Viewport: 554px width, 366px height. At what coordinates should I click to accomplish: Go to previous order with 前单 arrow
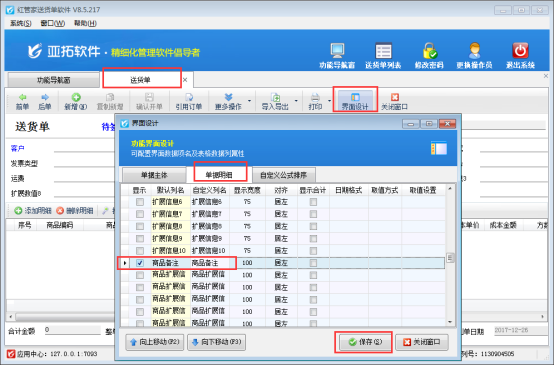click(x=23, y=97)
